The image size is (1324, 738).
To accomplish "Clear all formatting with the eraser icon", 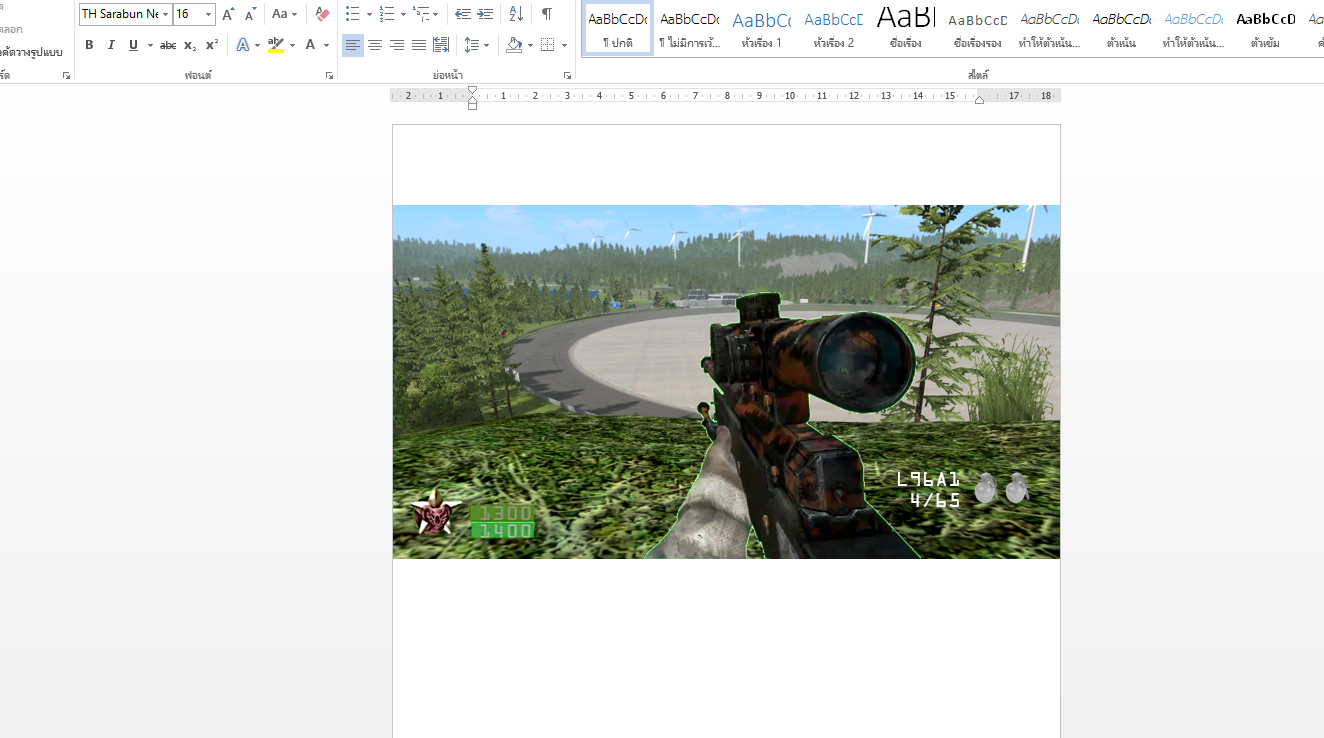I will [x=322, y=14].
